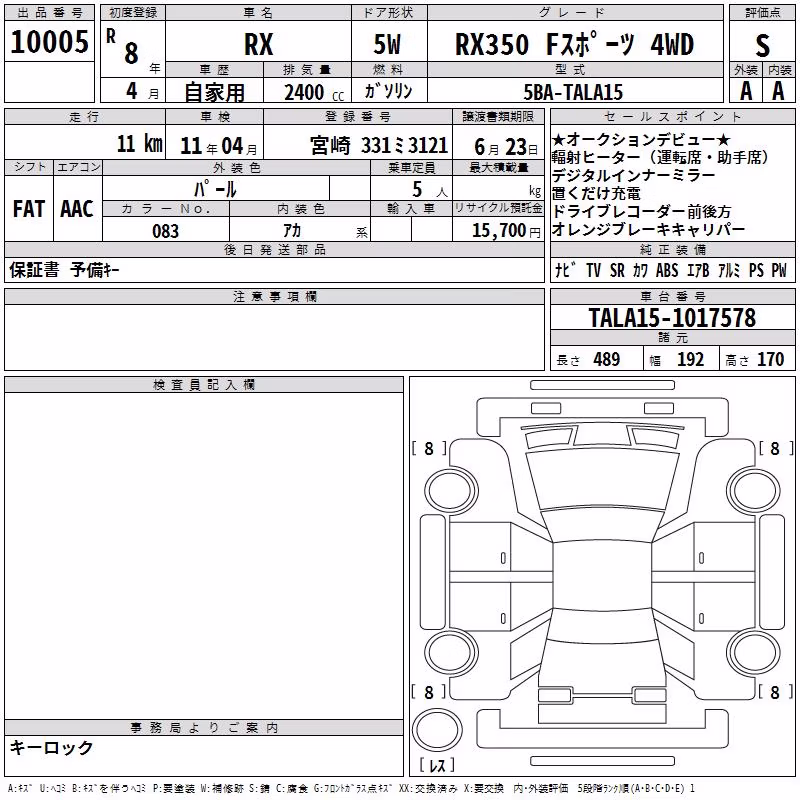The height and width of the screenshot is (800, 800).
Task: Select first registration month 4月
Action: (143, 92)
